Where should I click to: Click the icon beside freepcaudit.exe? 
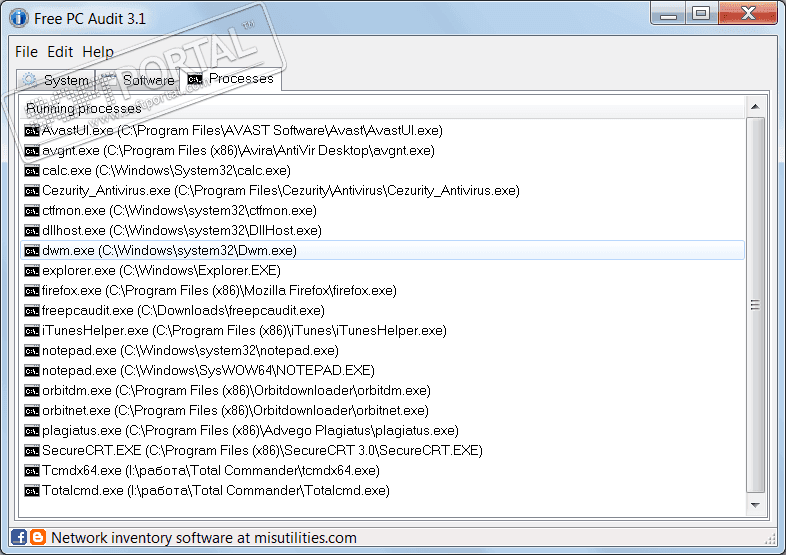32,311
